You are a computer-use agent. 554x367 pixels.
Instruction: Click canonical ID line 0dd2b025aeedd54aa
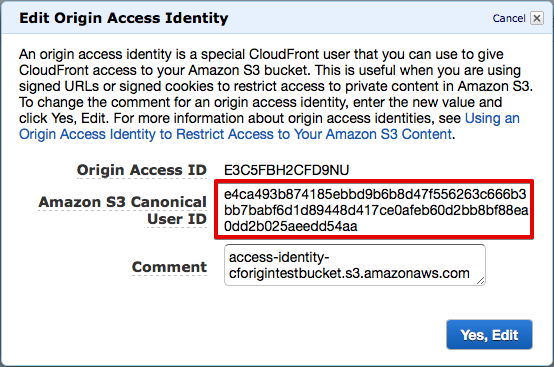click(291, 226)
